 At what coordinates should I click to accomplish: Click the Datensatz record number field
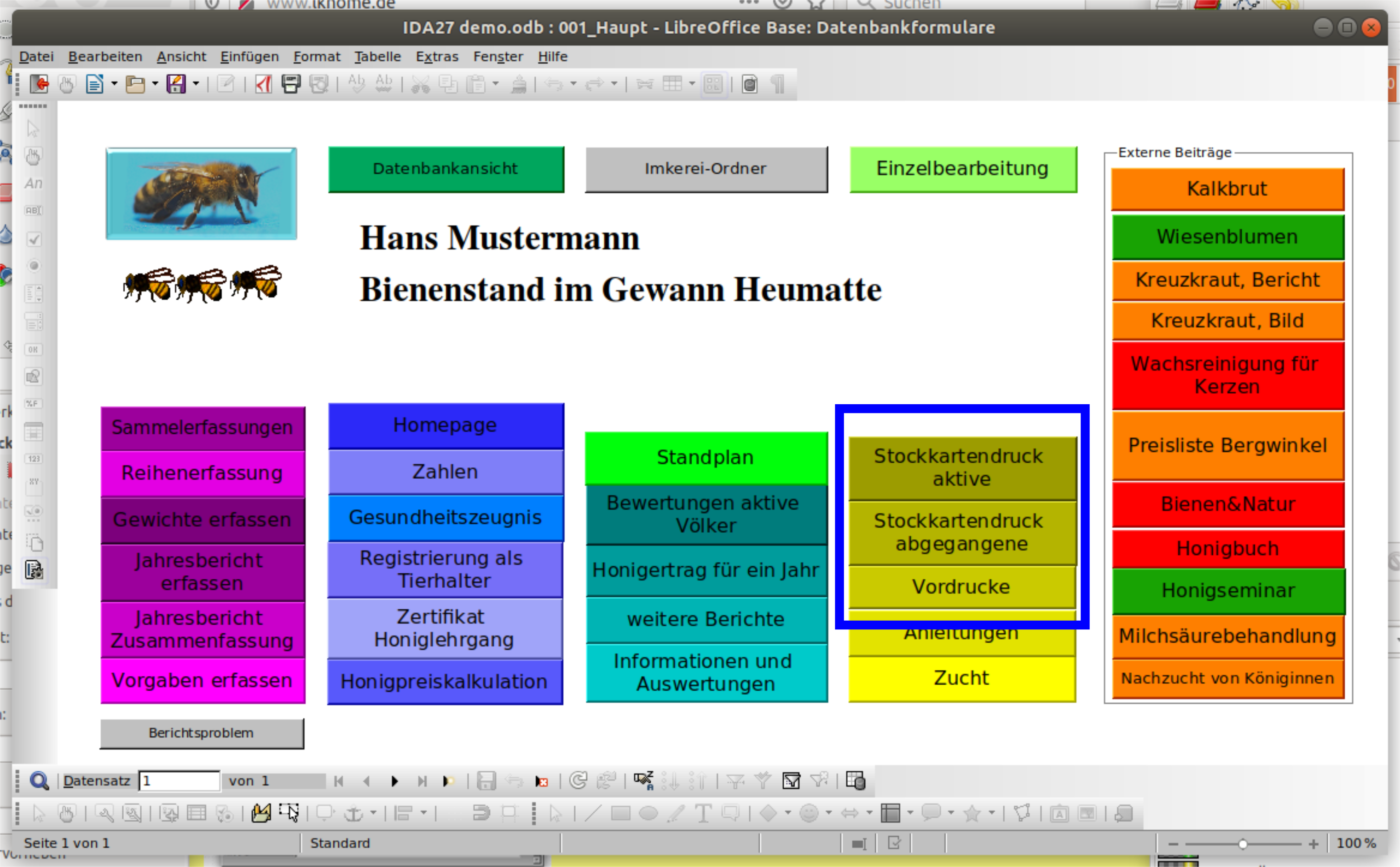[179, 780]
